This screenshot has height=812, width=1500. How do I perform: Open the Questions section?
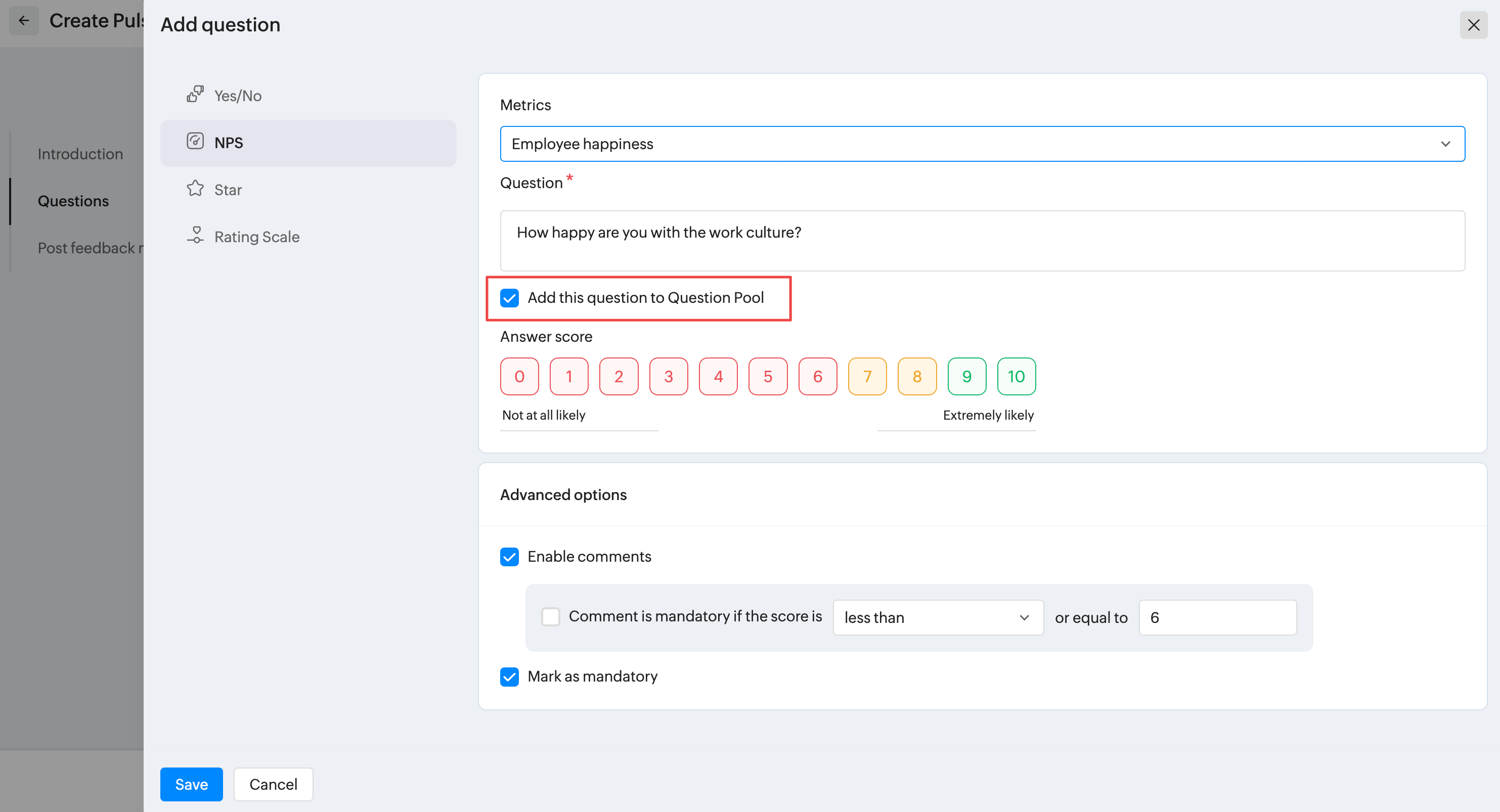[x=73, y=201]
